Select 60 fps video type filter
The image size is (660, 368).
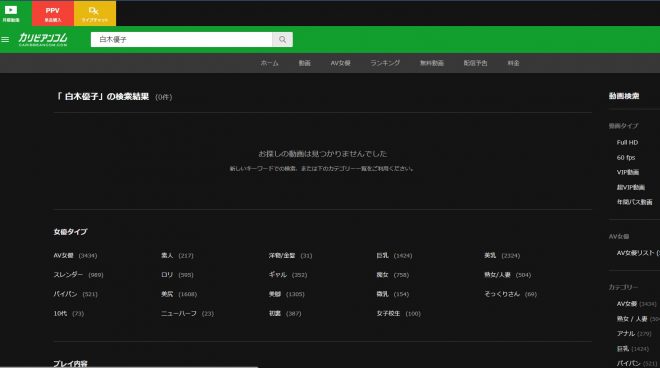point(626,157)
